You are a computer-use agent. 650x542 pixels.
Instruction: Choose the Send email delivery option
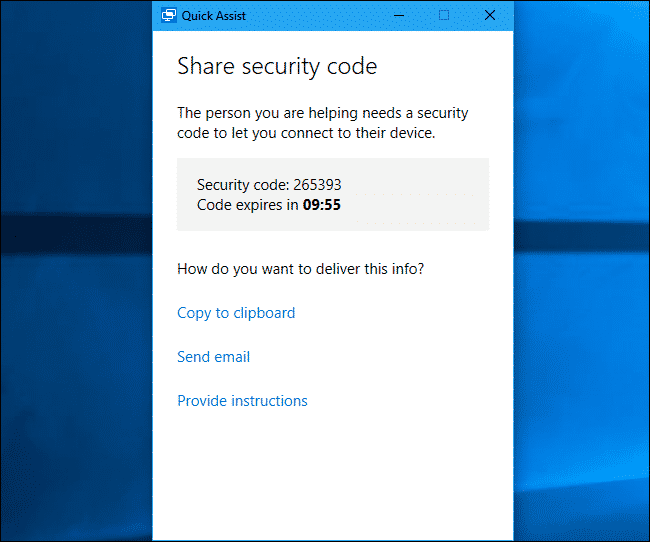pos(213,357)
